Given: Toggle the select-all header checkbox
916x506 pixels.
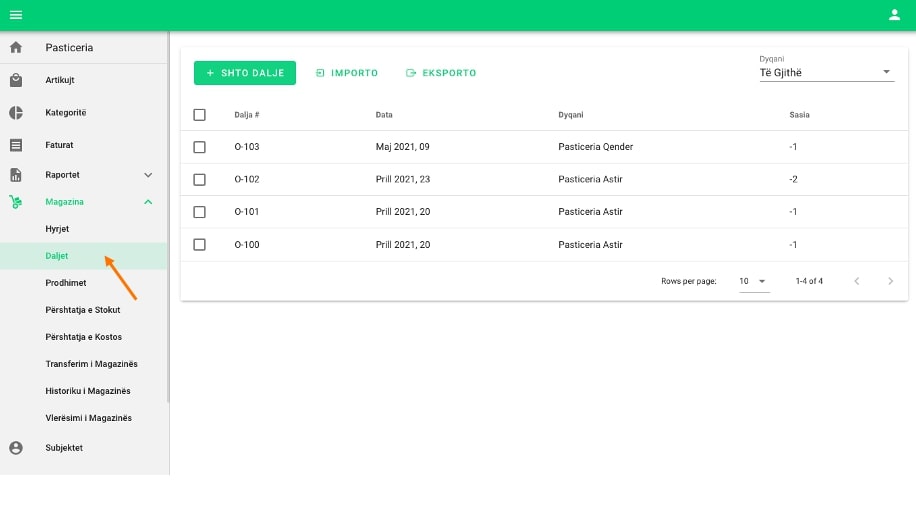Looking at the screenshot, I should 199,115.
